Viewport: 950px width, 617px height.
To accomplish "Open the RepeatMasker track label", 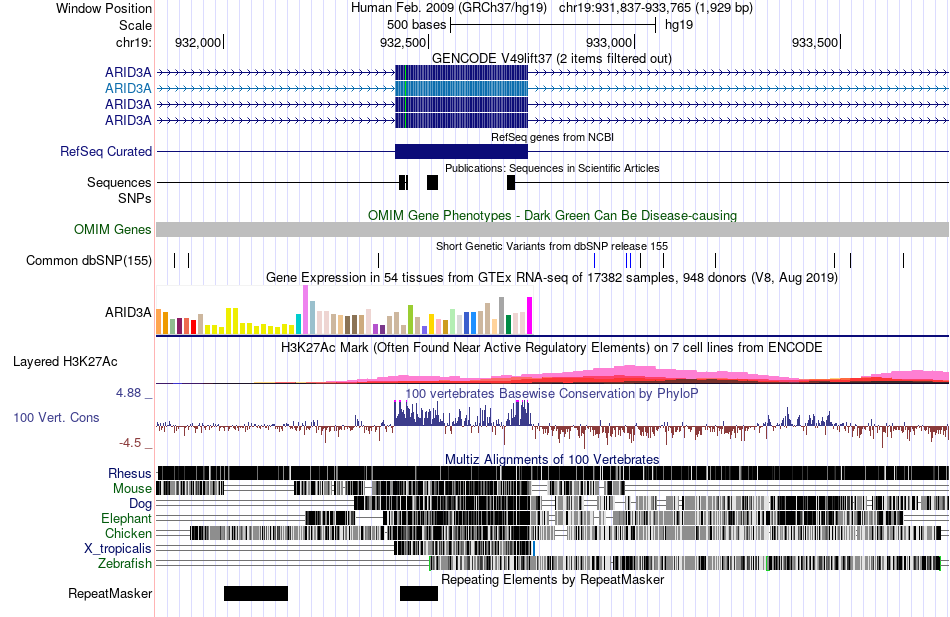I will pos(110,594).
